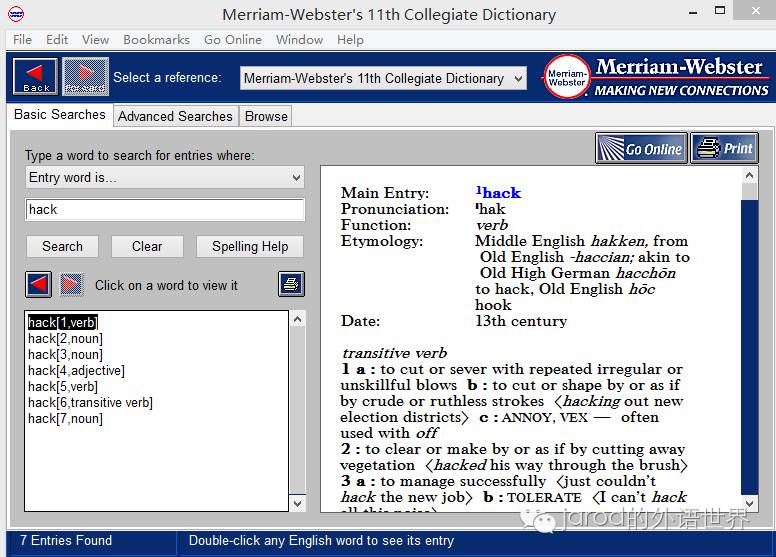776x557 pixels.
Task: Open the Select a reference dropdown
Action: coord(383,78)
